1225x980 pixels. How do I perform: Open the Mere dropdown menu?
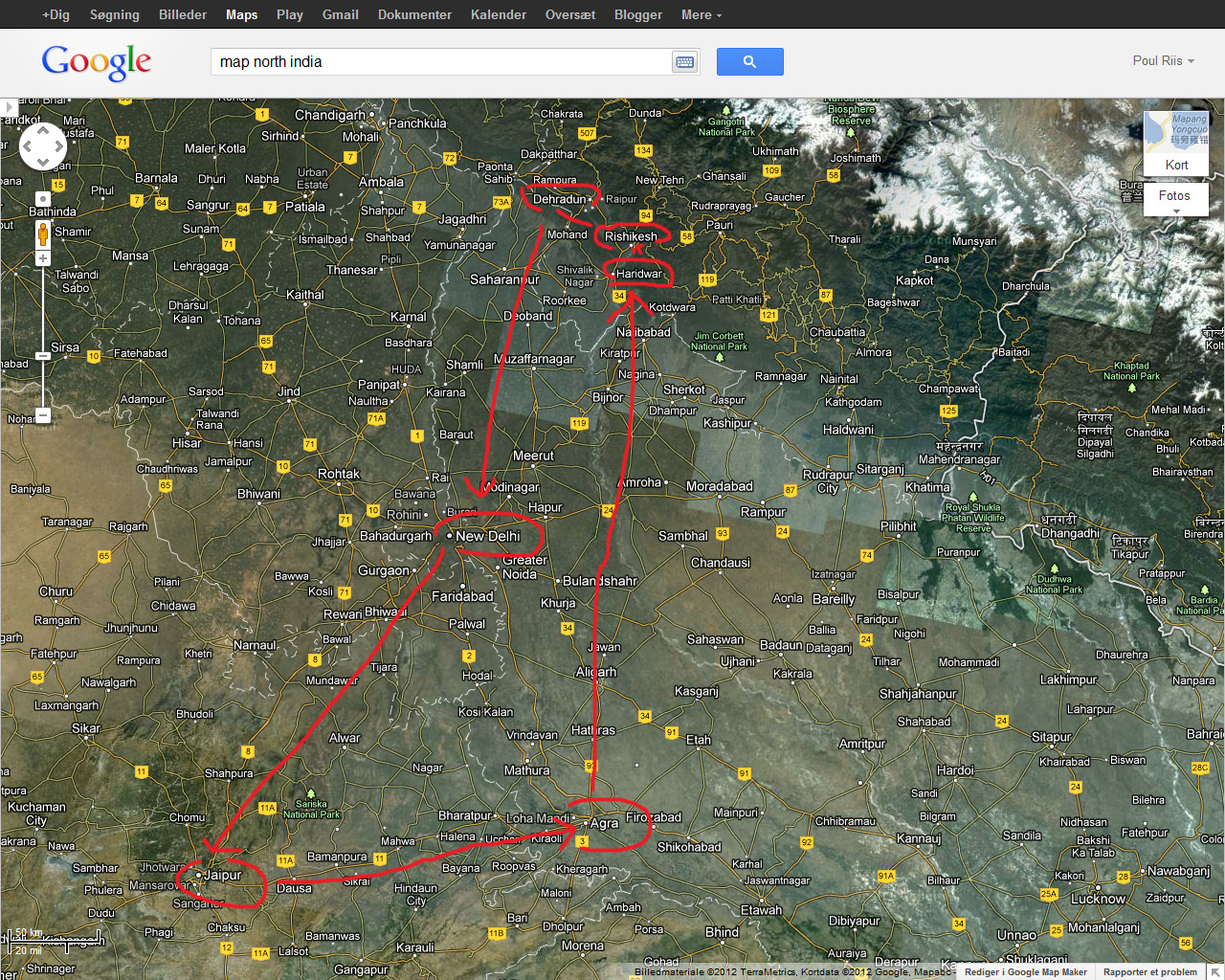click(x=701, y=14)
